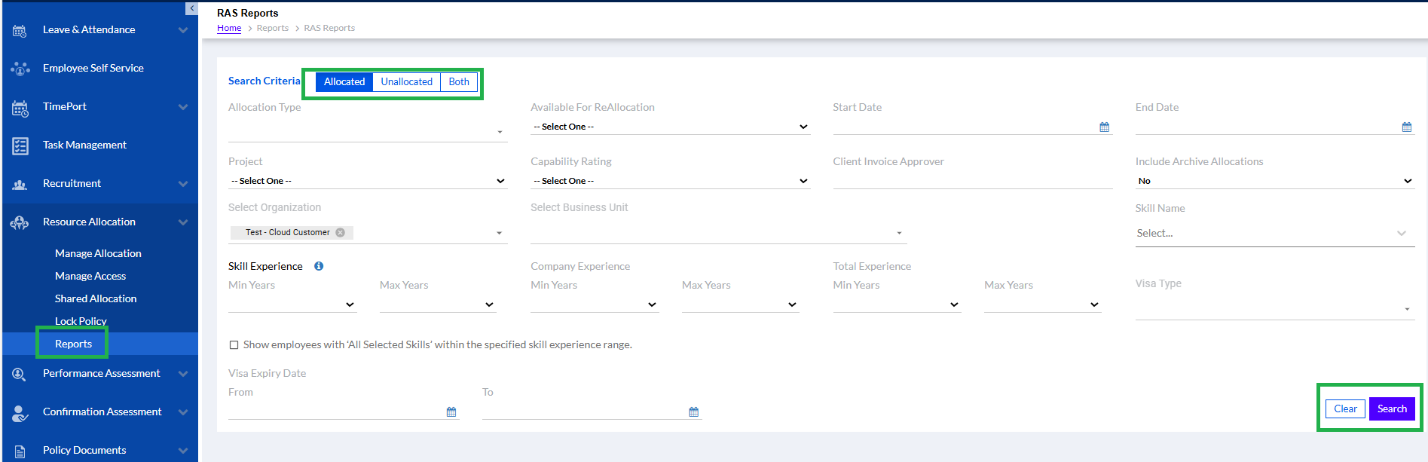Collapse the sidebar with the arrow icon
1428x462 pixels.
pyautogui.click(x=191, y=8)
